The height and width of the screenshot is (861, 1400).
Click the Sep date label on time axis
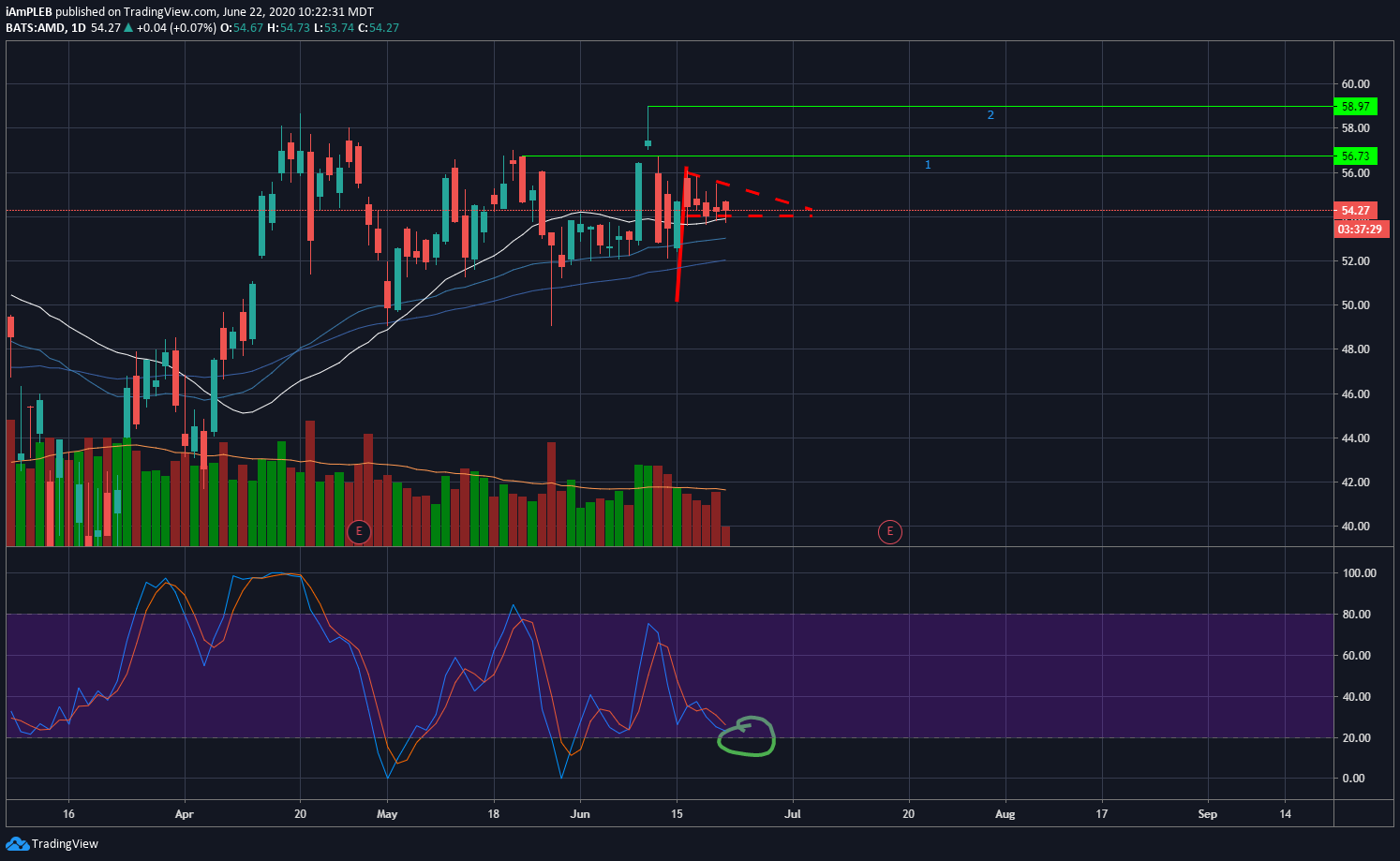(1208, 814)
